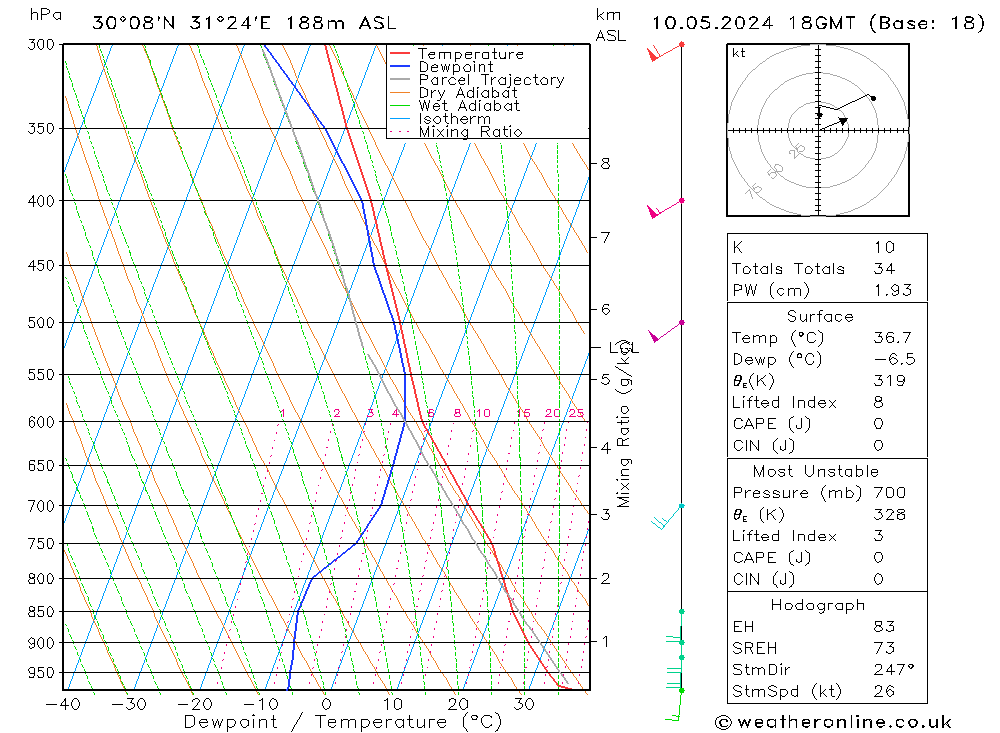Screen dimensions: 1000x733
Task: Click the wind barb at 400 hPa
Action: [665, 208]
